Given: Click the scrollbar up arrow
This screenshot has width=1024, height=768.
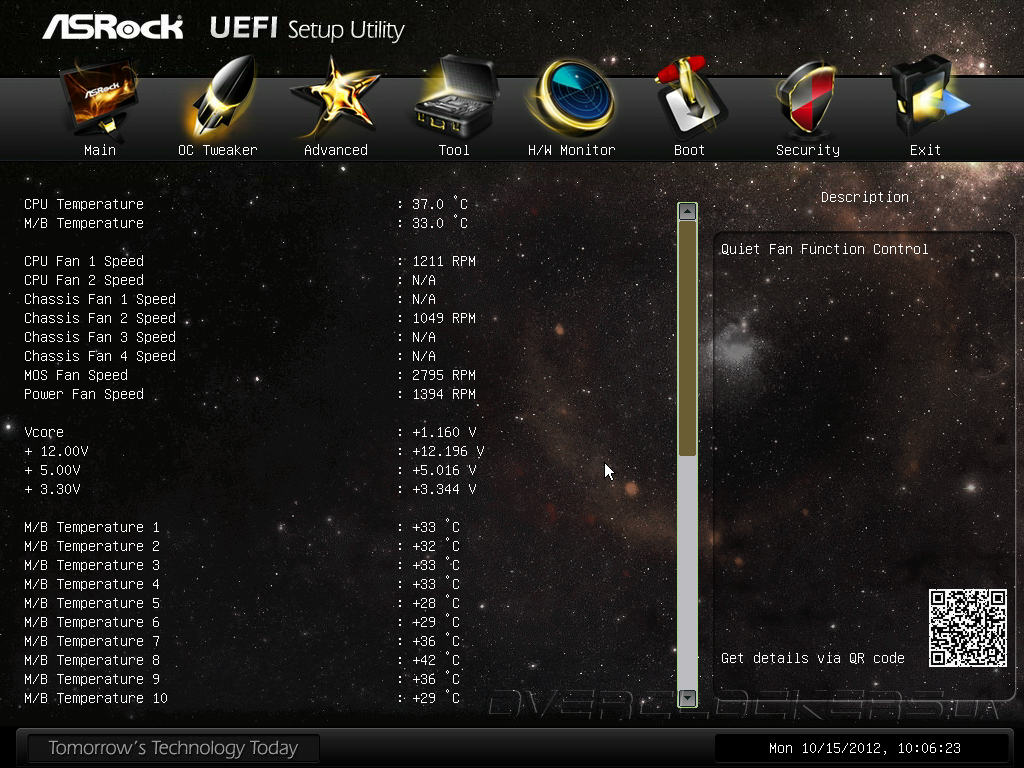Looking at the screenshot, I should coord(687,212).
